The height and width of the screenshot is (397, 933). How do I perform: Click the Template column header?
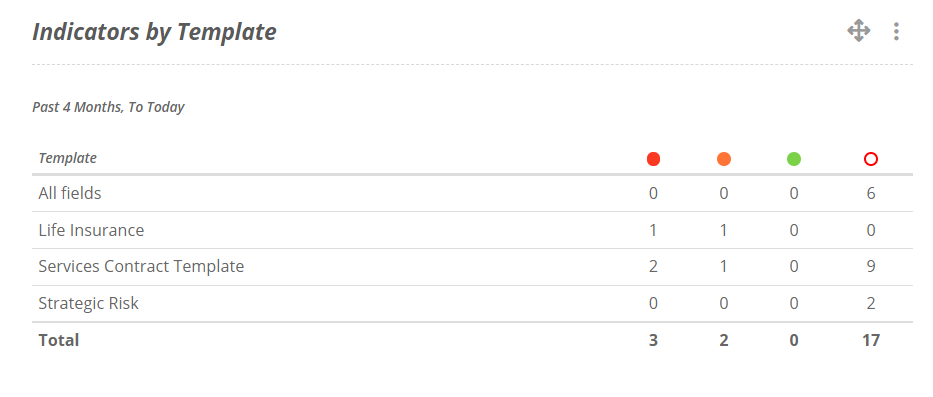point(68,158)
